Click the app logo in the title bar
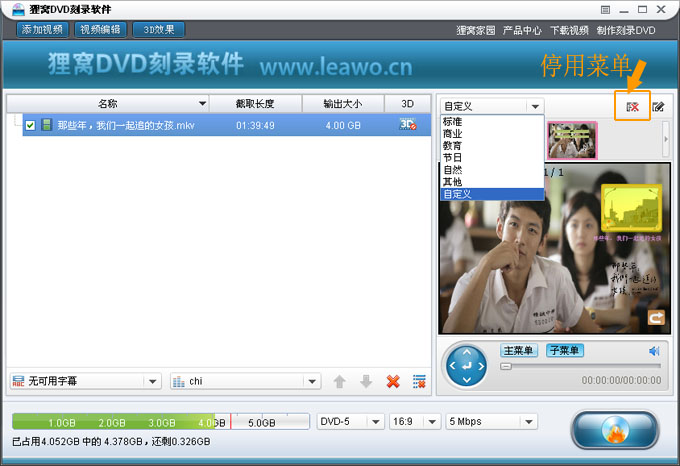 tap(18, 9)
